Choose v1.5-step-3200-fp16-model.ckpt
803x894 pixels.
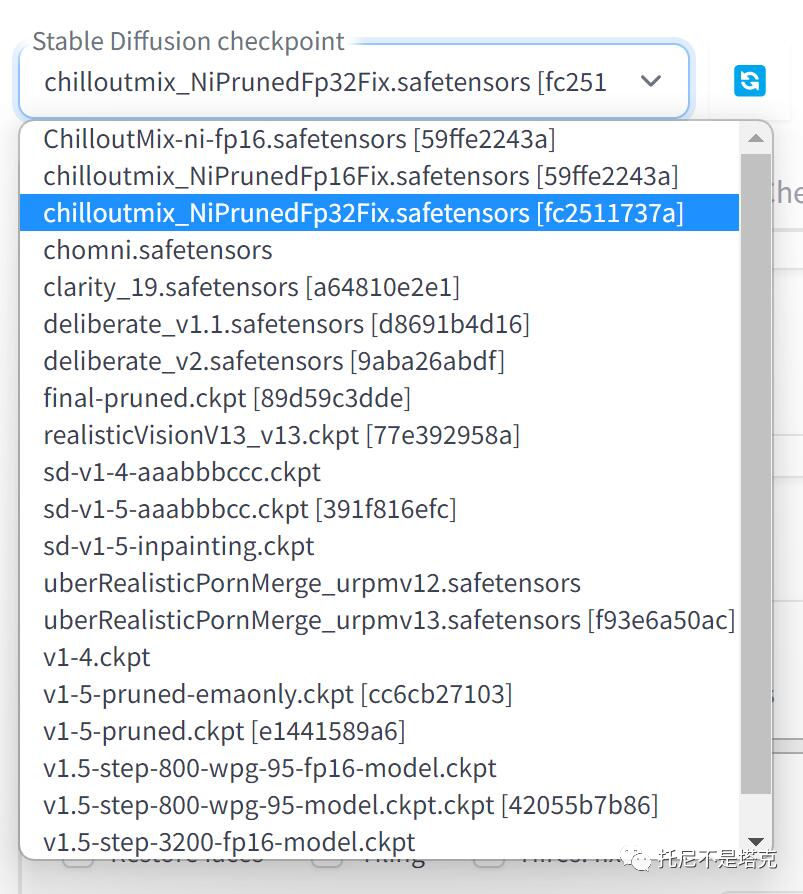click(x=379, y=842)
